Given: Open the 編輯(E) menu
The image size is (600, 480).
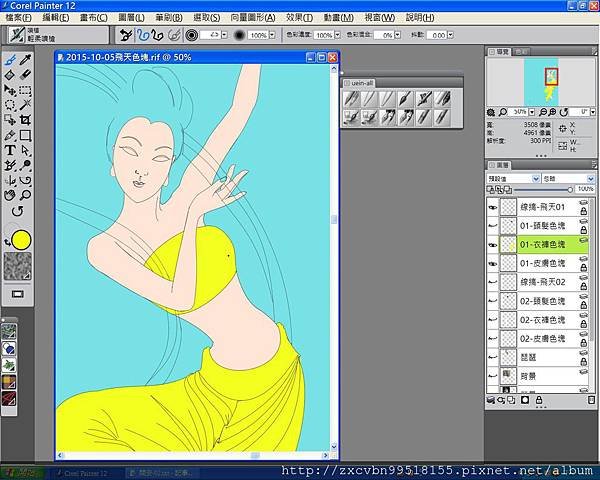Looking at the screenshot, I should coord(55,18).
